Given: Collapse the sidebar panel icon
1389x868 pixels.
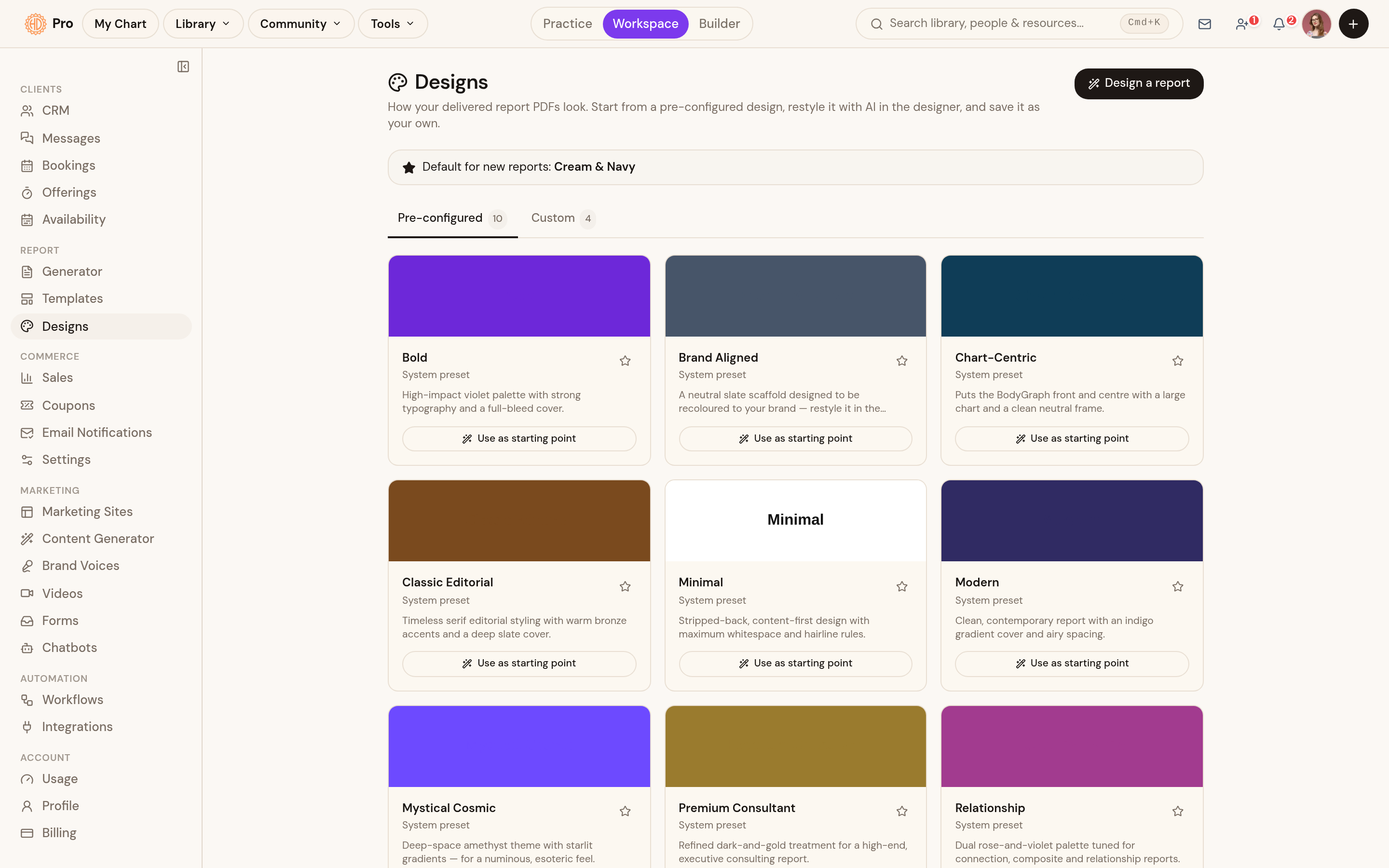Looking at the screenshot, I should [183, 67].
